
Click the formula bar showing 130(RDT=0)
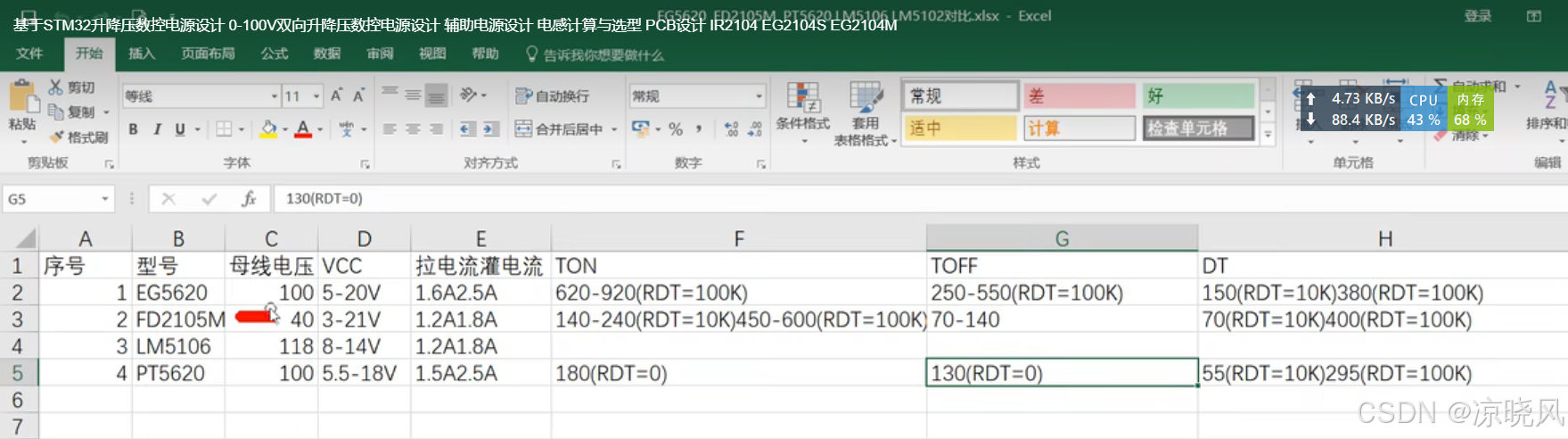918,199
